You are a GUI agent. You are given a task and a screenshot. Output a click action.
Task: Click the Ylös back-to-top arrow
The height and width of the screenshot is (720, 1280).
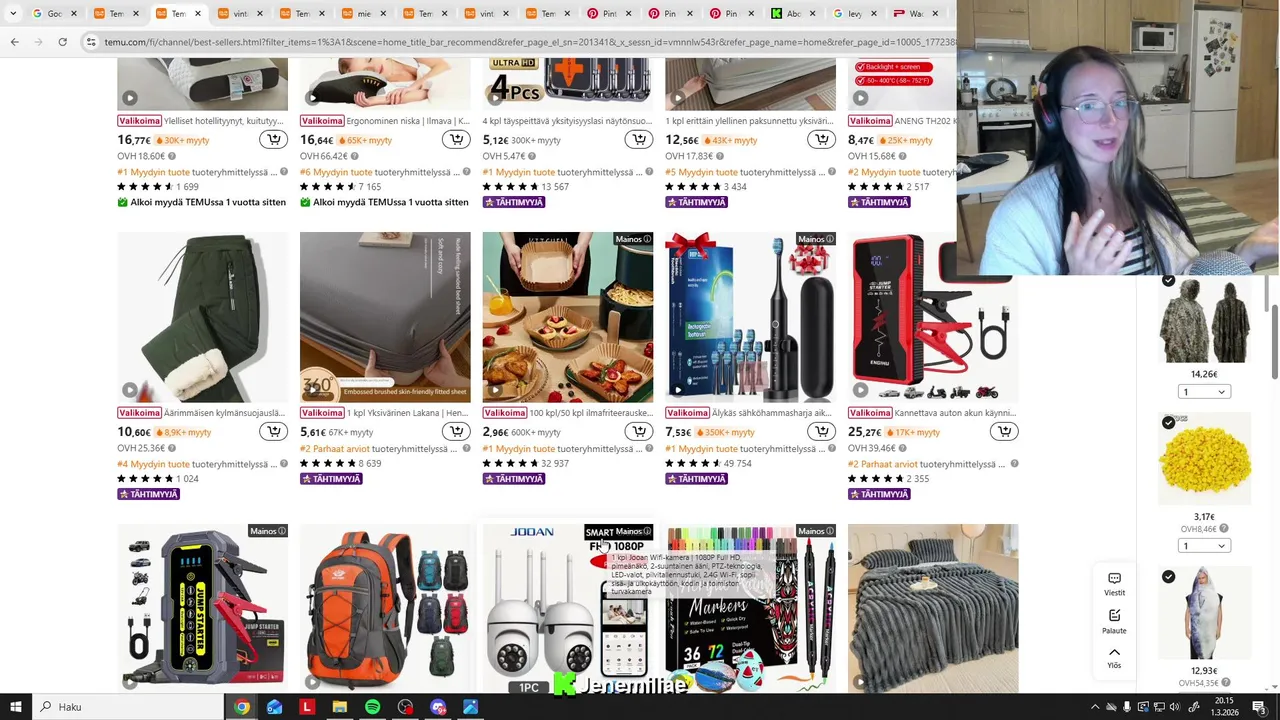[1114, 657]
